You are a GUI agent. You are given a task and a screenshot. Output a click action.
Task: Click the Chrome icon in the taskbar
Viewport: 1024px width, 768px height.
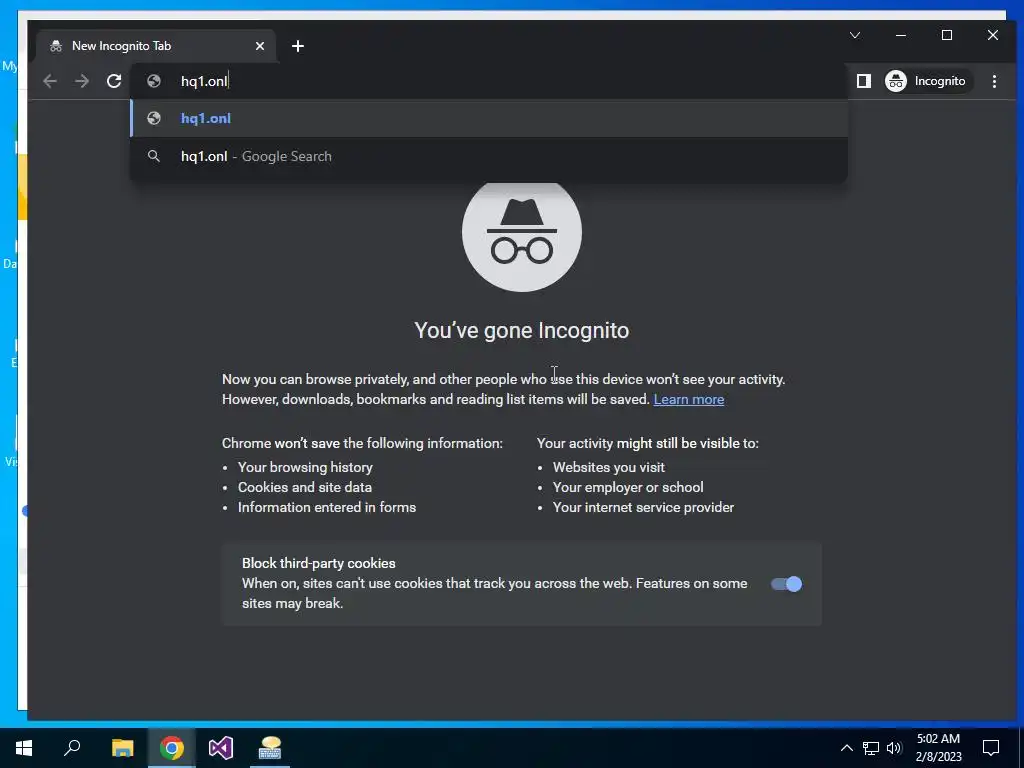tap(172, 748)
